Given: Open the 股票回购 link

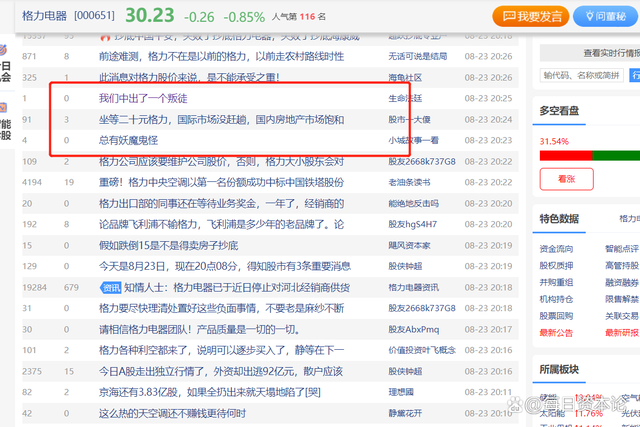Looking at the screenshot, I should click(x=556, y=316).
